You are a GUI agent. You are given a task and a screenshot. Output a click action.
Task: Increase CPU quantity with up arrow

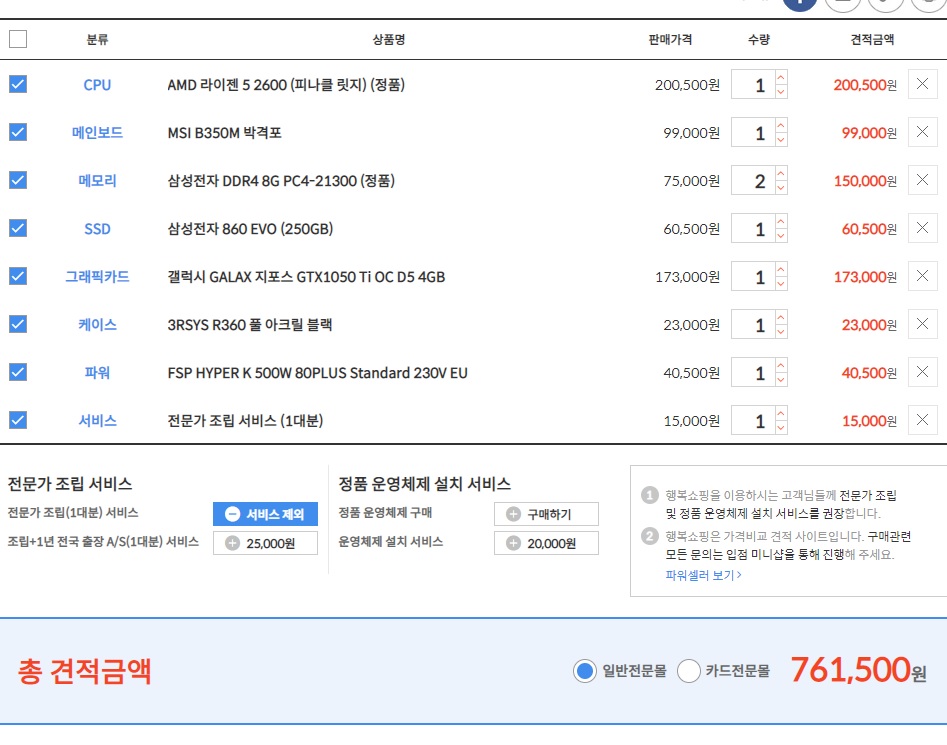point(781,77)
